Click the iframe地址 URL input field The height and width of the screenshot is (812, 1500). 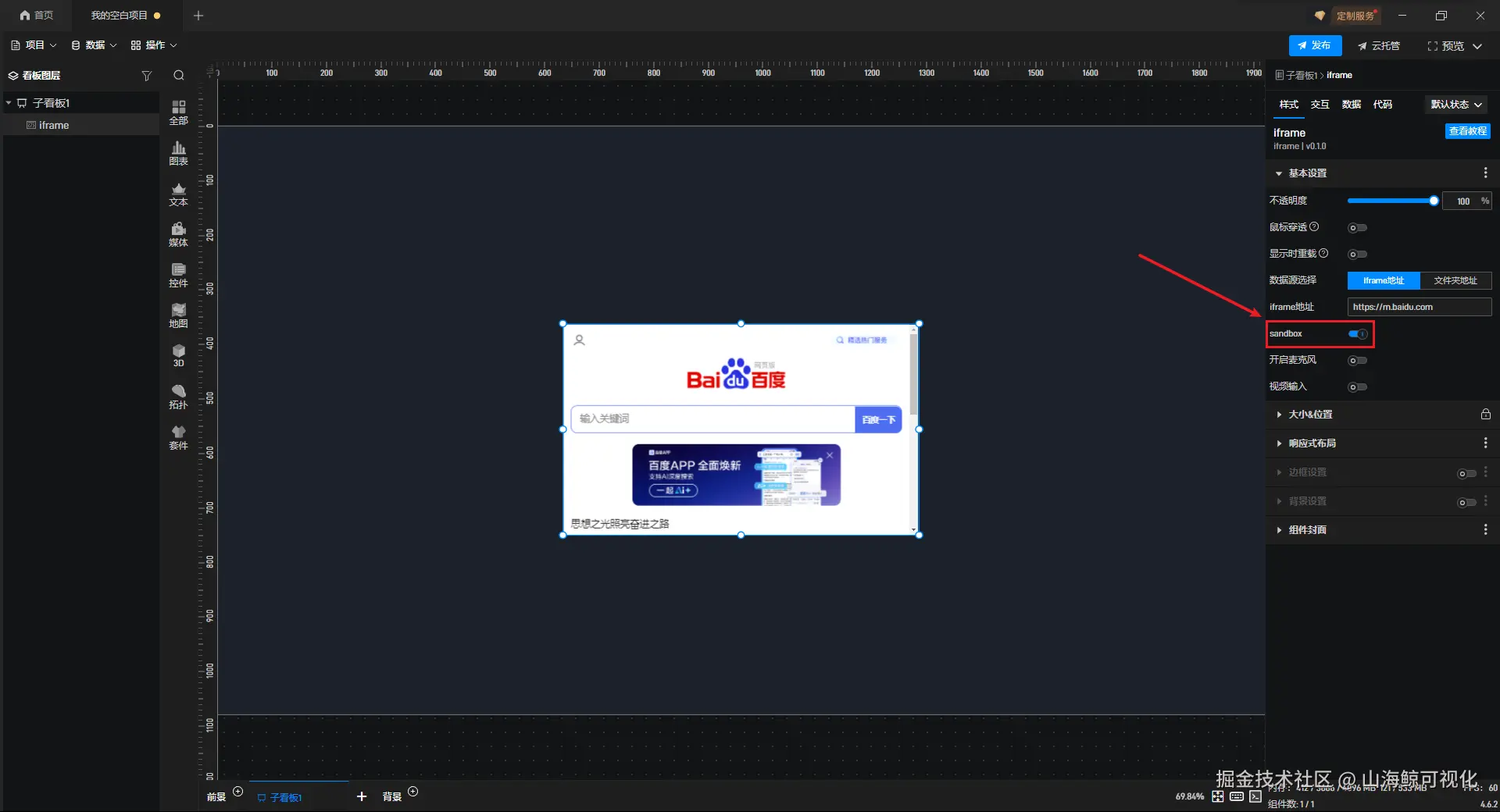click(1419, 307)
